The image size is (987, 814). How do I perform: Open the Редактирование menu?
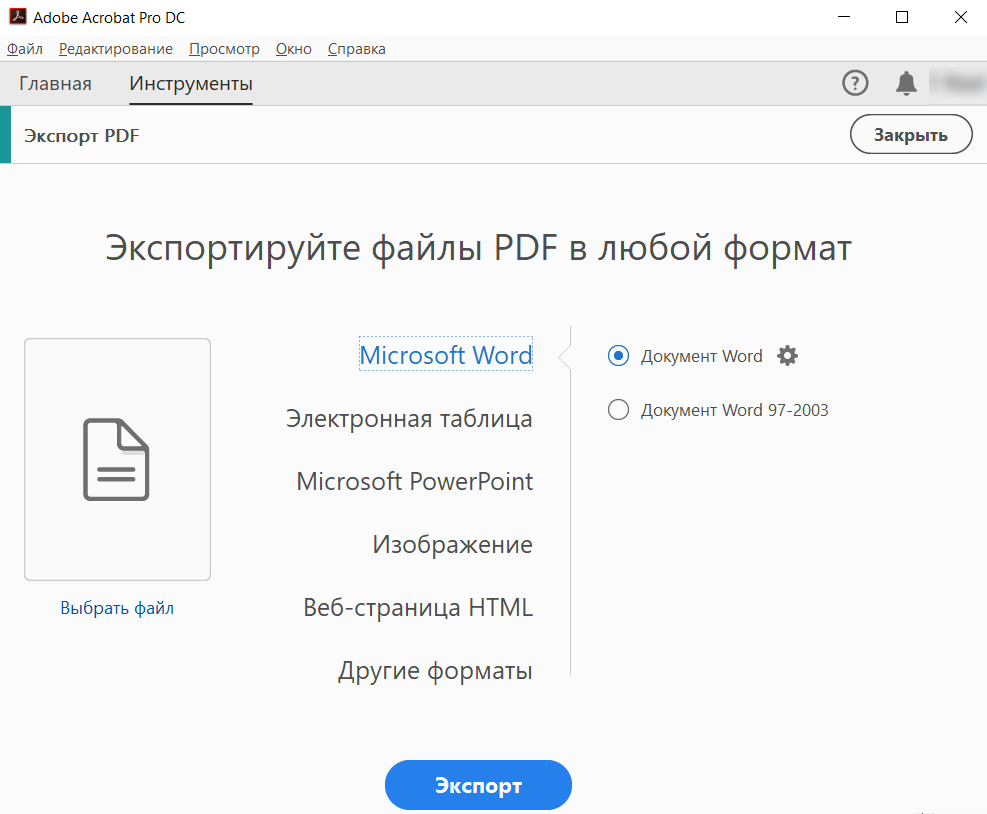115,49
